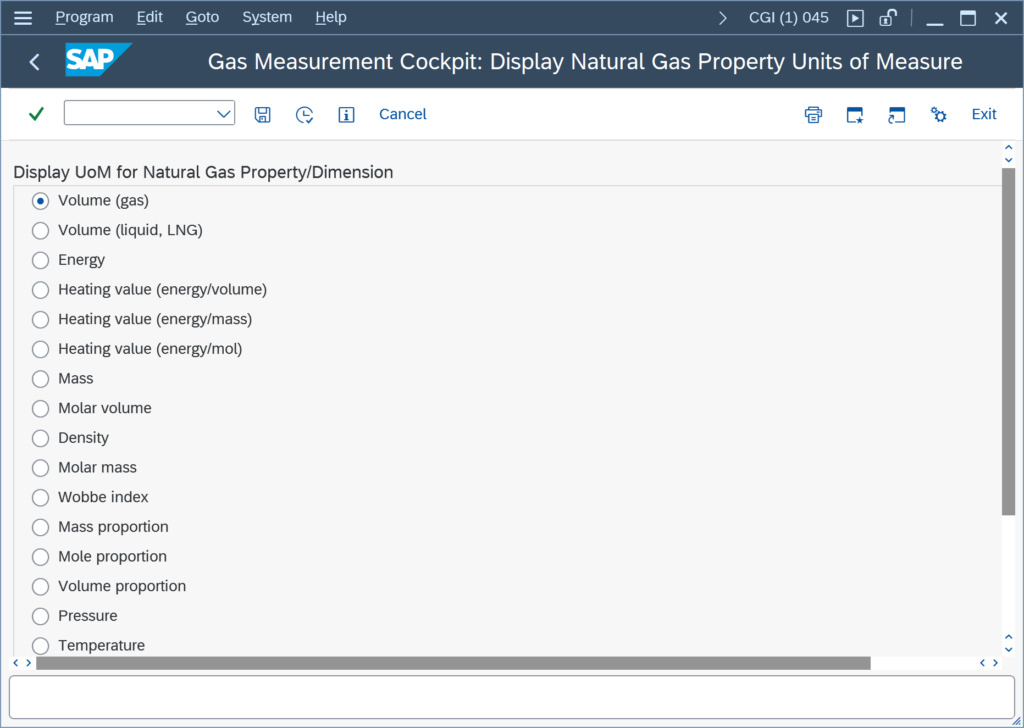Select the Mass radio button
The height and width of the screenshot is (728, 1024).
(x=40, y=379)
